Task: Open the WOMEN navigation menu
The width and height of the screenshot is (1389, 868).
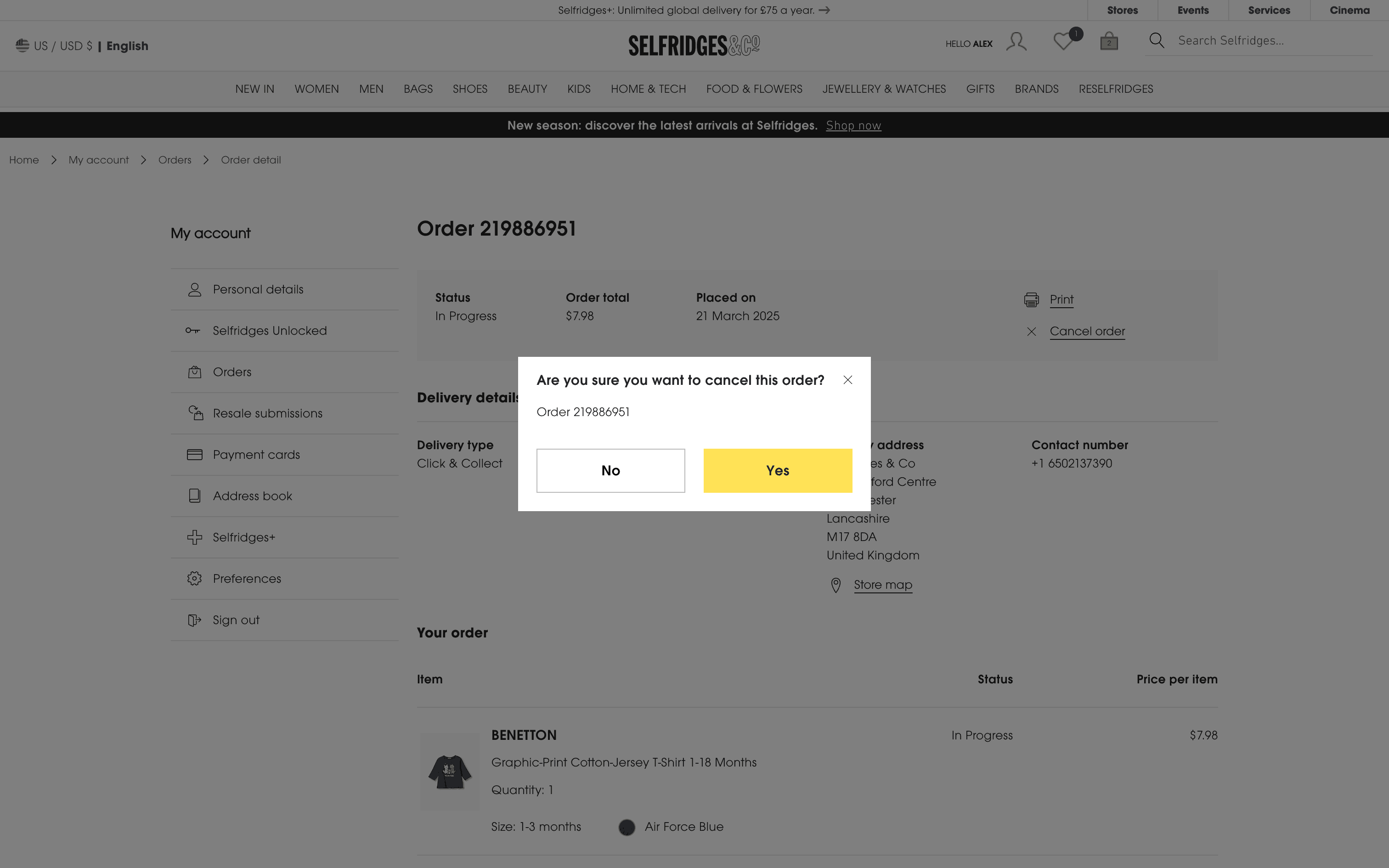Action: click(x=316, y=89)
